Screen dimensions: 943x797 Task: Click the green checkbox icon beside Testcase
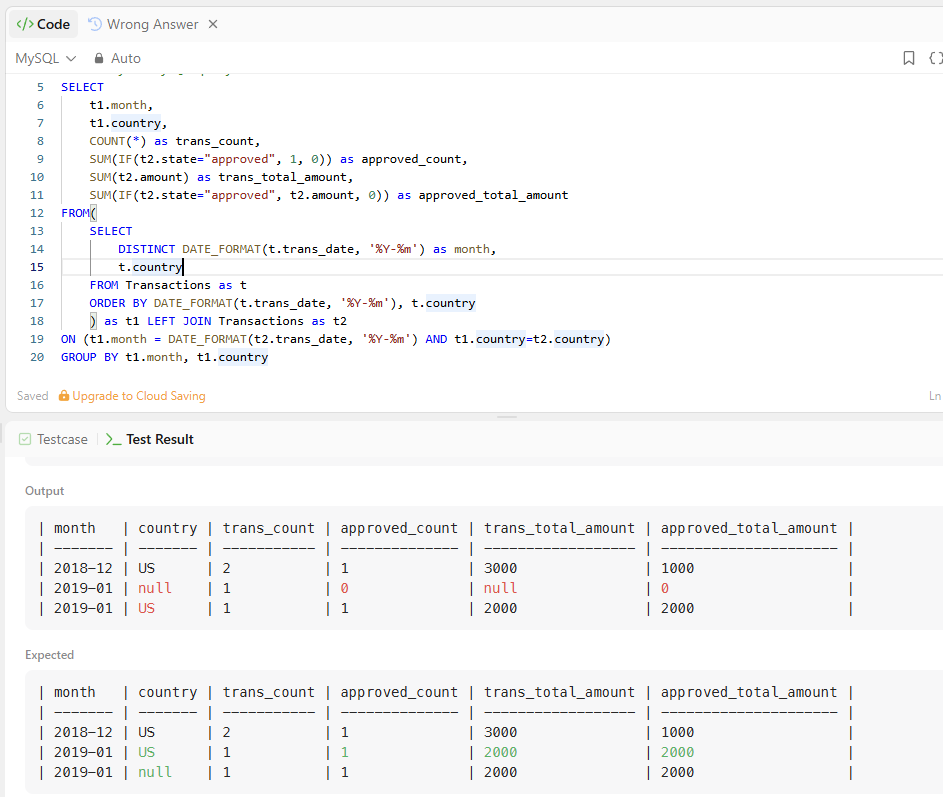point(25,439)
